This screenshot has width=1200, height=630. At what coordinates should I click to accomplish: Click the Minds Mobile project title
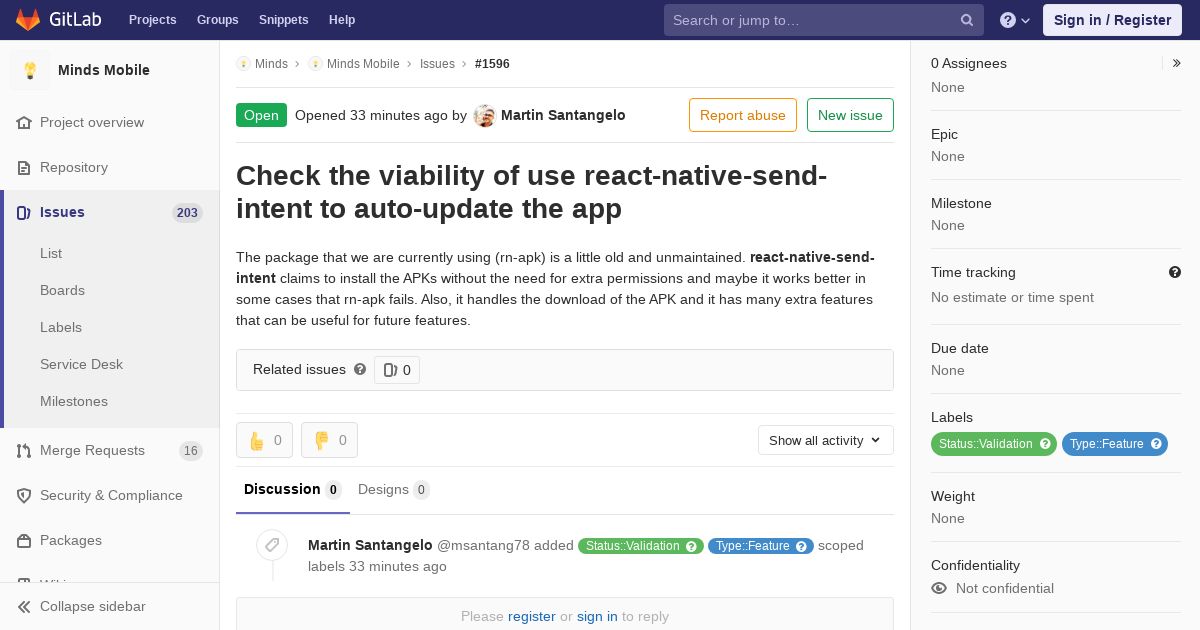click(x=104, y=70)
